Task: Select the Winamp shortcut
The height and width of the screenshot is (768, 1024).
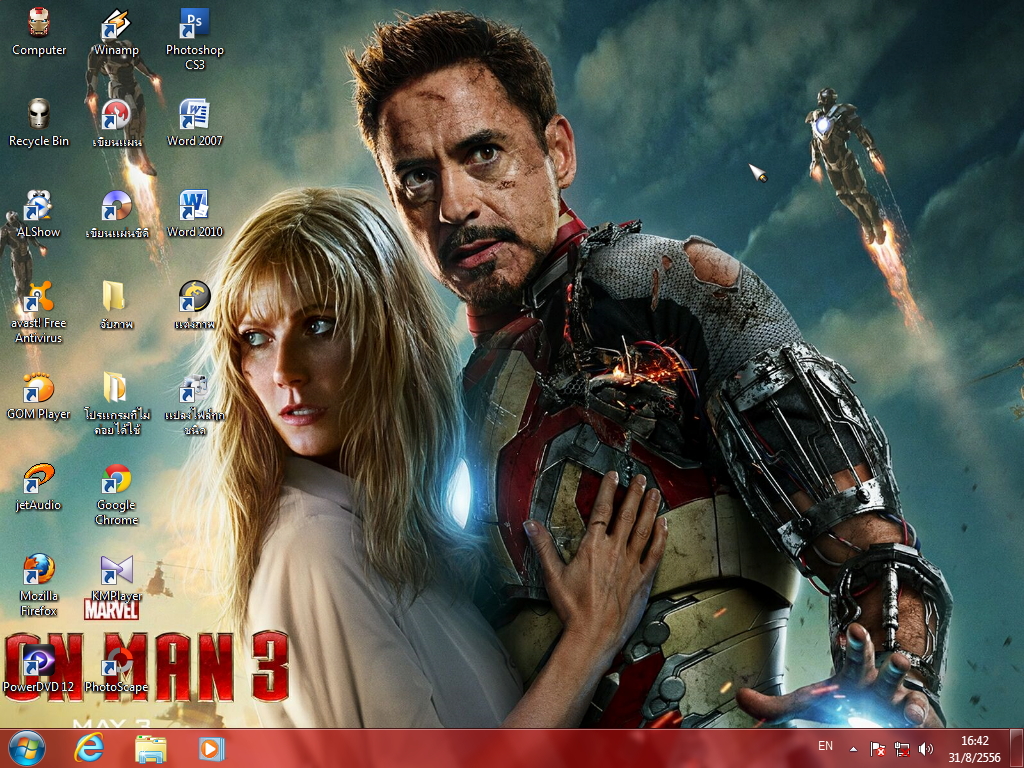Action: click(116, 33)
